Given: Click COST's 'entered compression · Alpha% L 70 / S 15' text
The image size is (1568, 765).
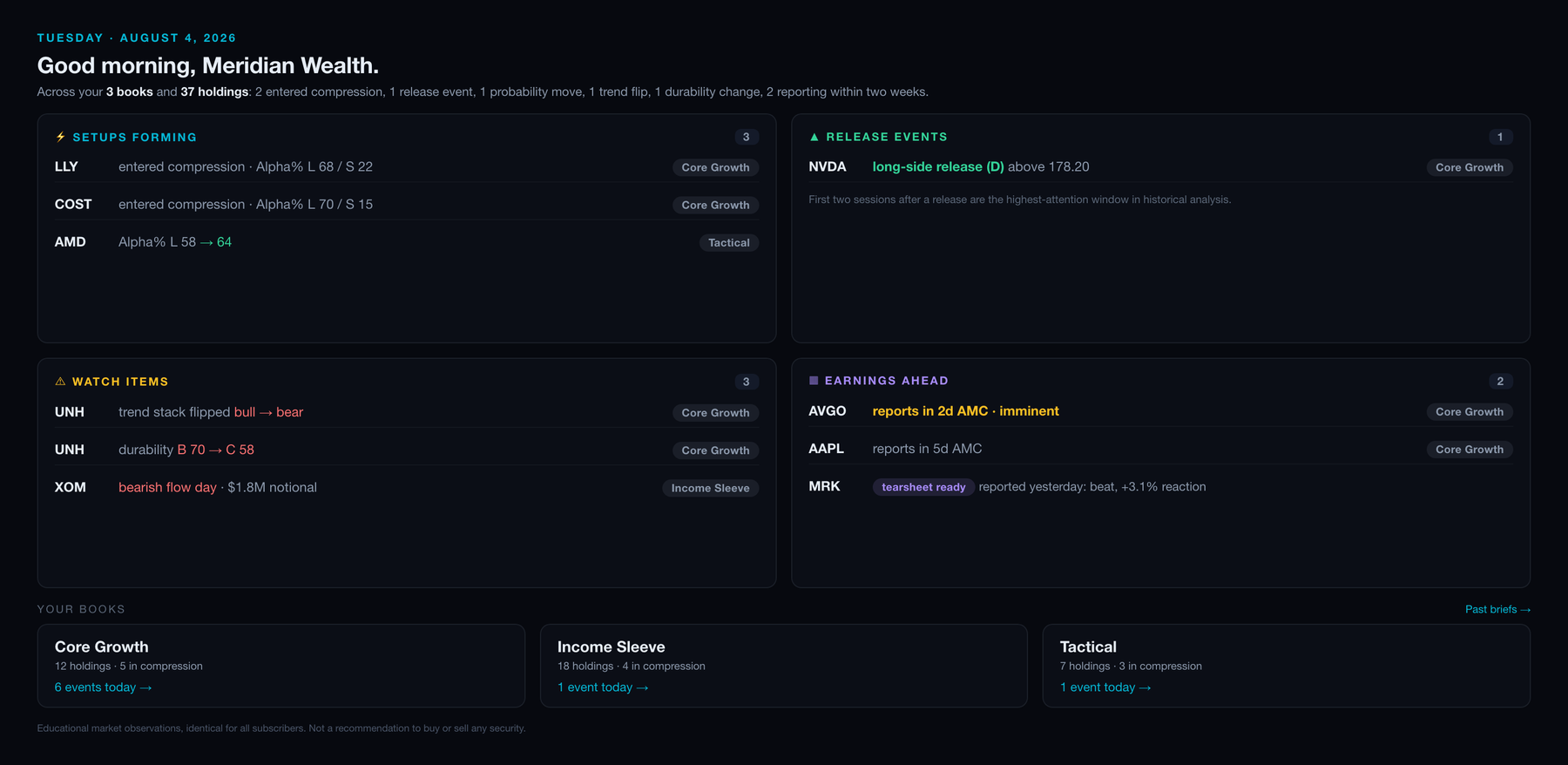Looking at the screenshot, I should 246,204.
